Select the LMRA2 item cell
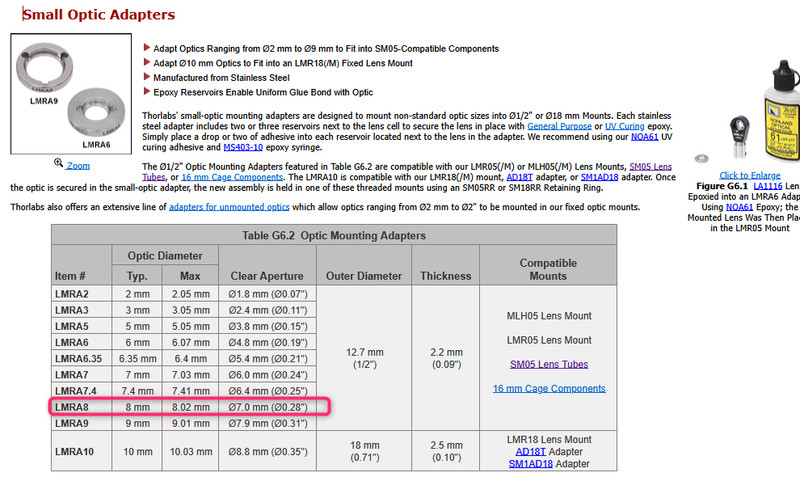Viewport: 800px width, 477px height. [x=82, y=294]
